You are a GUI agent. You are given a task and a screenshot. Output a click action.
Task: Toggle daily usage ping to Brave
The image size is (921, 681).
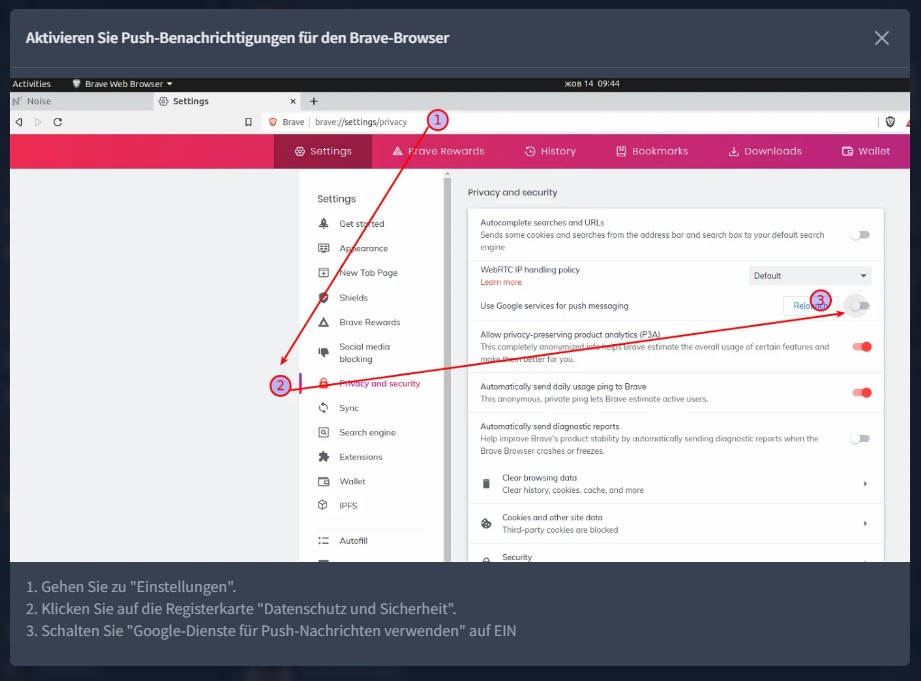[862, 393]
